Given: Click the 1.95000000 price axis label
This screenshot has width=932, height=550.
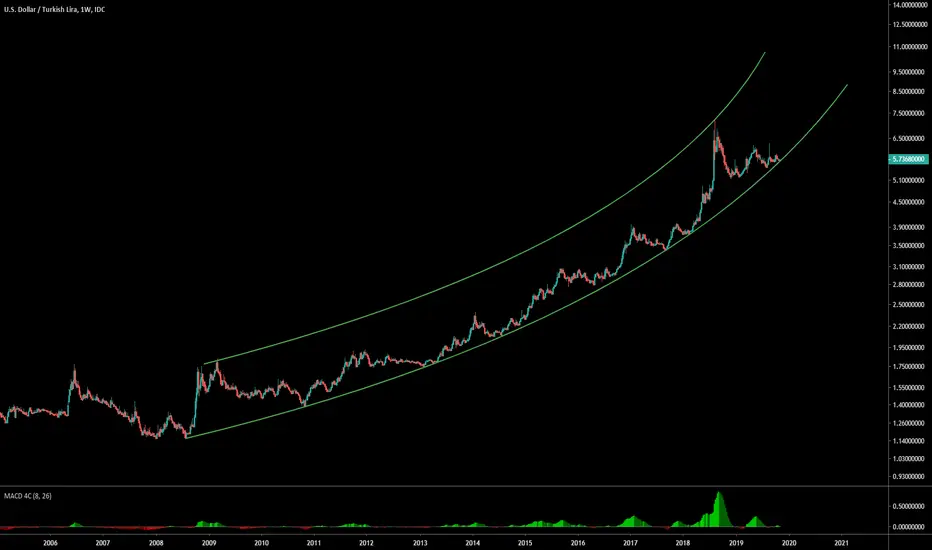Looking at the screenshot, I should coord(909,347).
